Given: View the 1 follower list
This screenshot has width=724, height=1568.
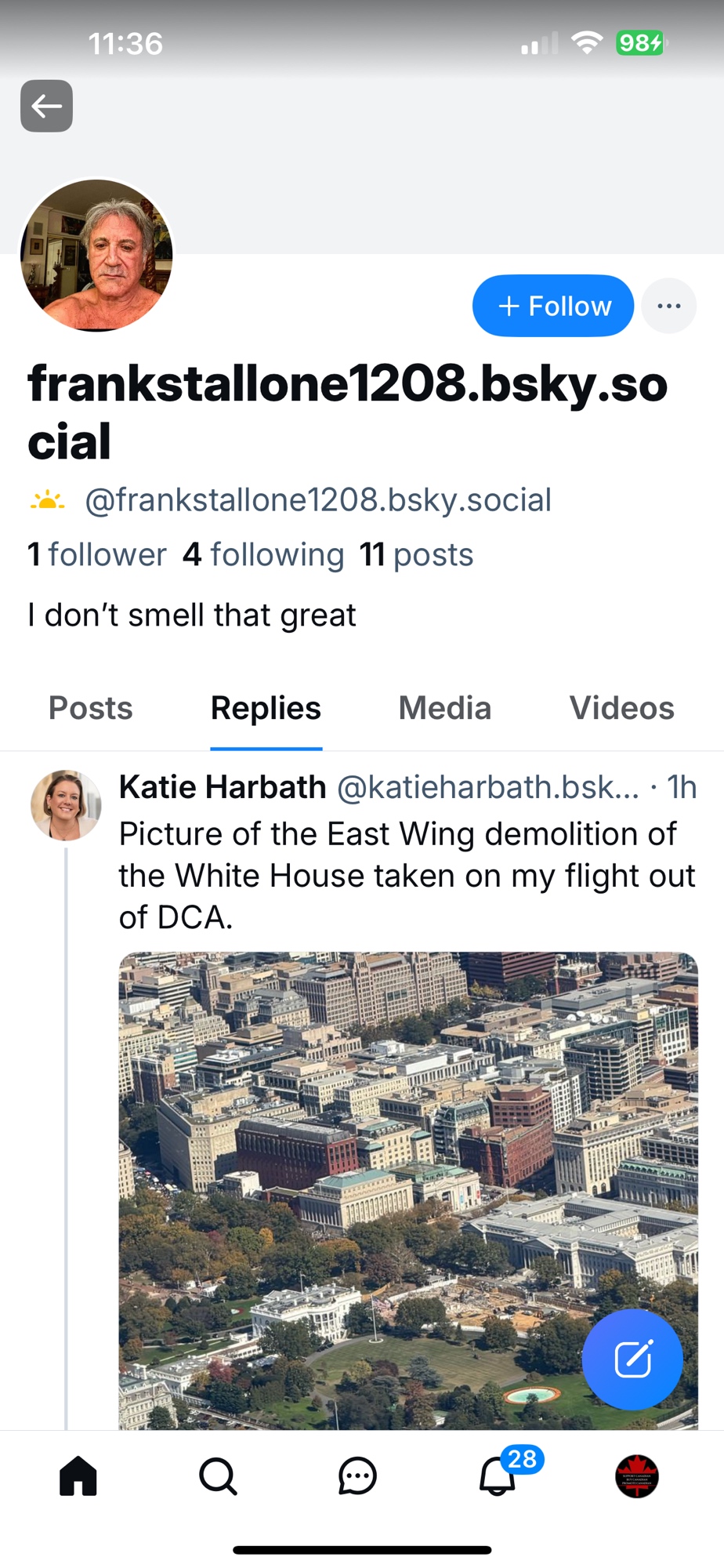Looking at the screenshot, I should click(97, 555).
